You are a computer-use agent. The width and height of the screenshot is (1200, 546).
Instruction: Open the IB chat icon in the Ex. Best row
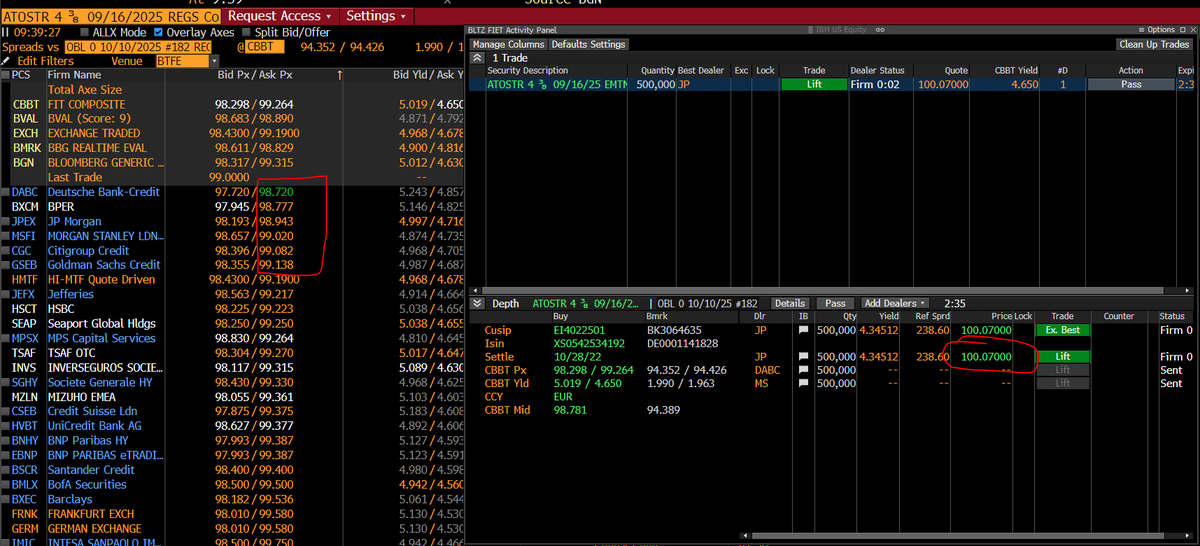pyautogui.click(x=802, y=330)
